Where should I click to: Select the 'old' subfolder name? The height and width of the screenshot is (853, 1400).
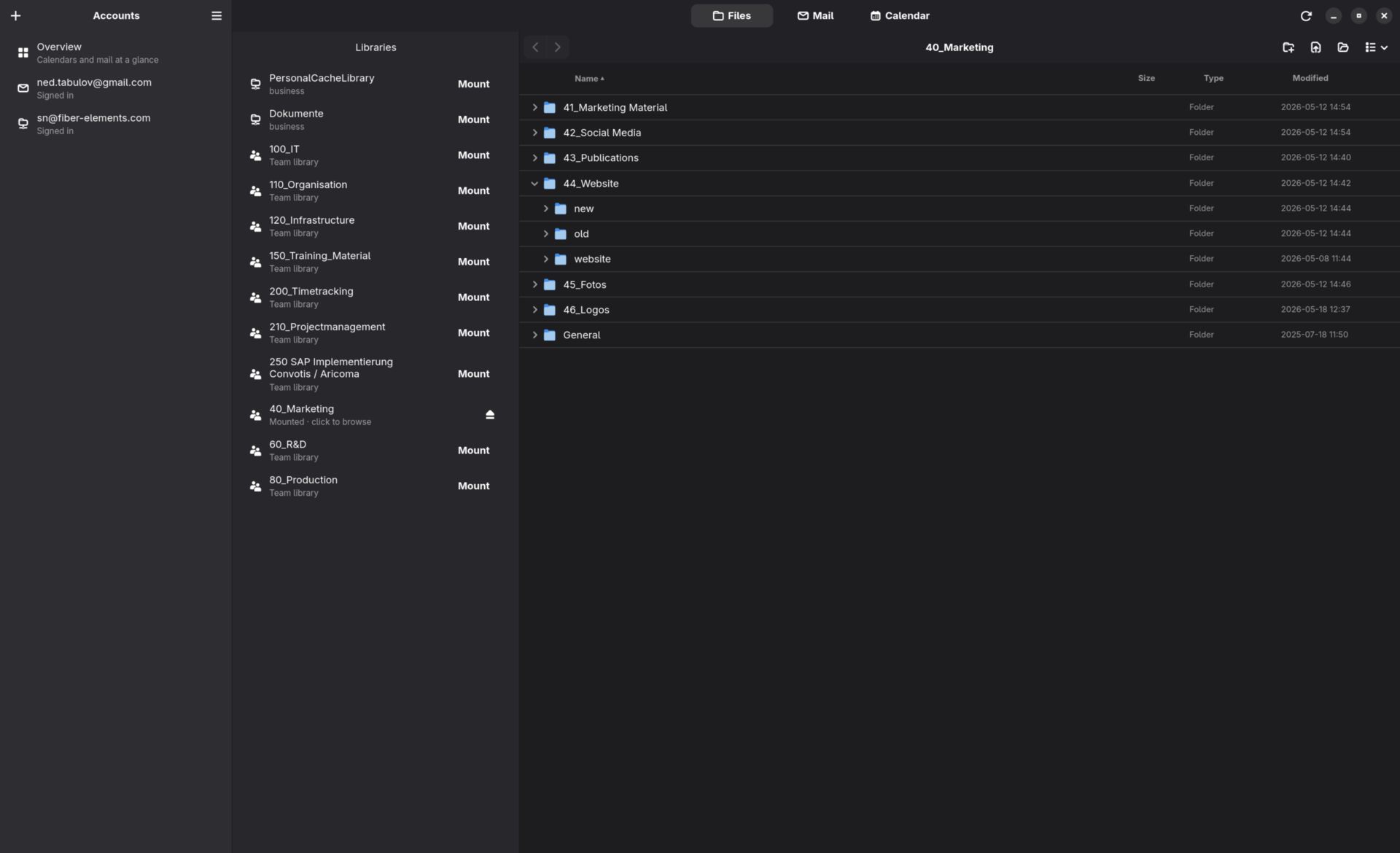[x=581, y=234]
